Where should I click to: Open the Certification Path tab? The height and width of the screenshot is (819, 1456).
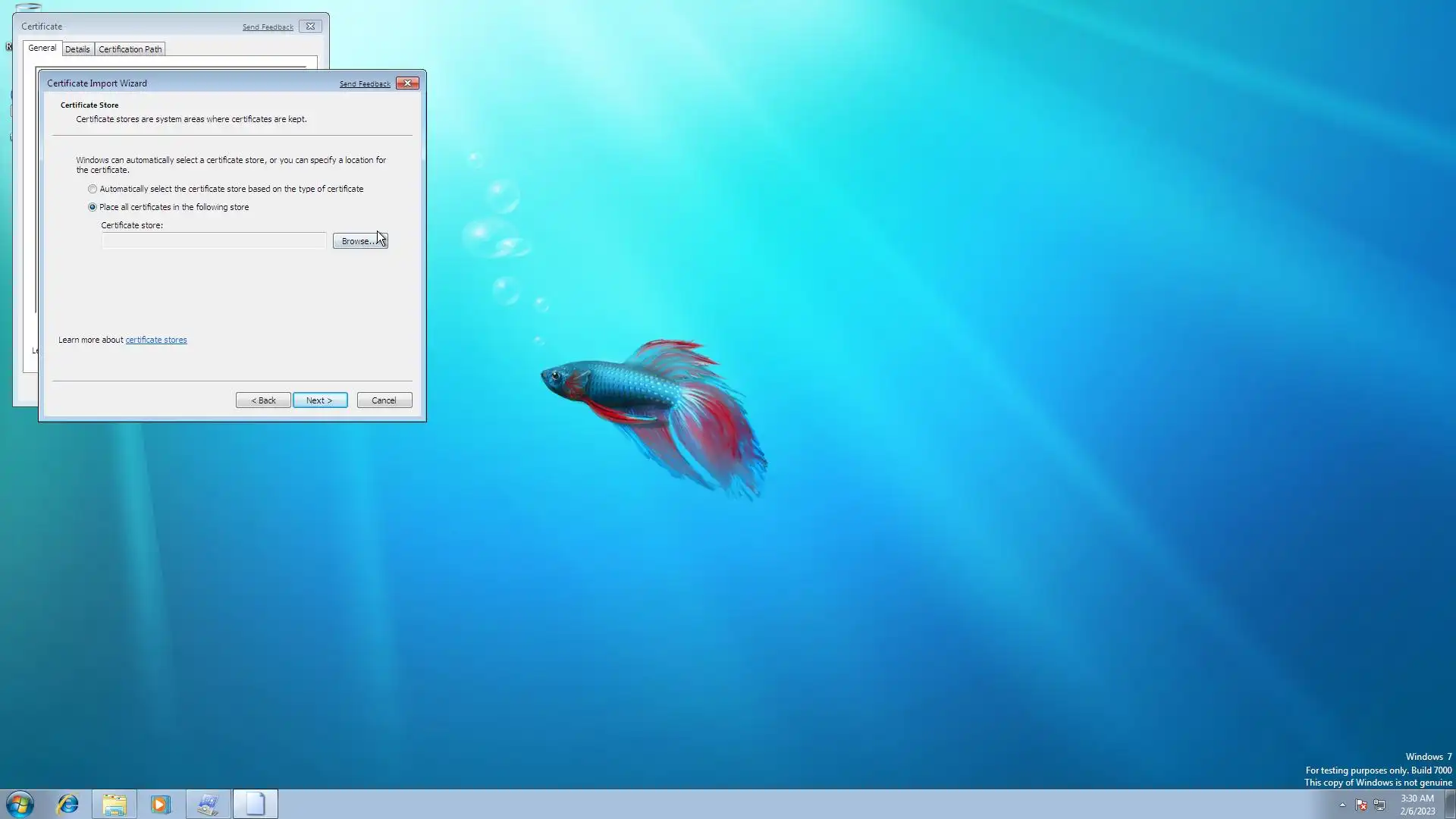(x=130, y=49)
